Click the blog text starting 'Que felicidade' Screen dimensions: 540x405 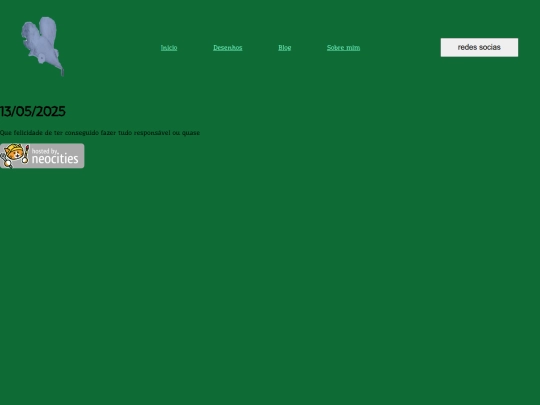tap(100, 133)
